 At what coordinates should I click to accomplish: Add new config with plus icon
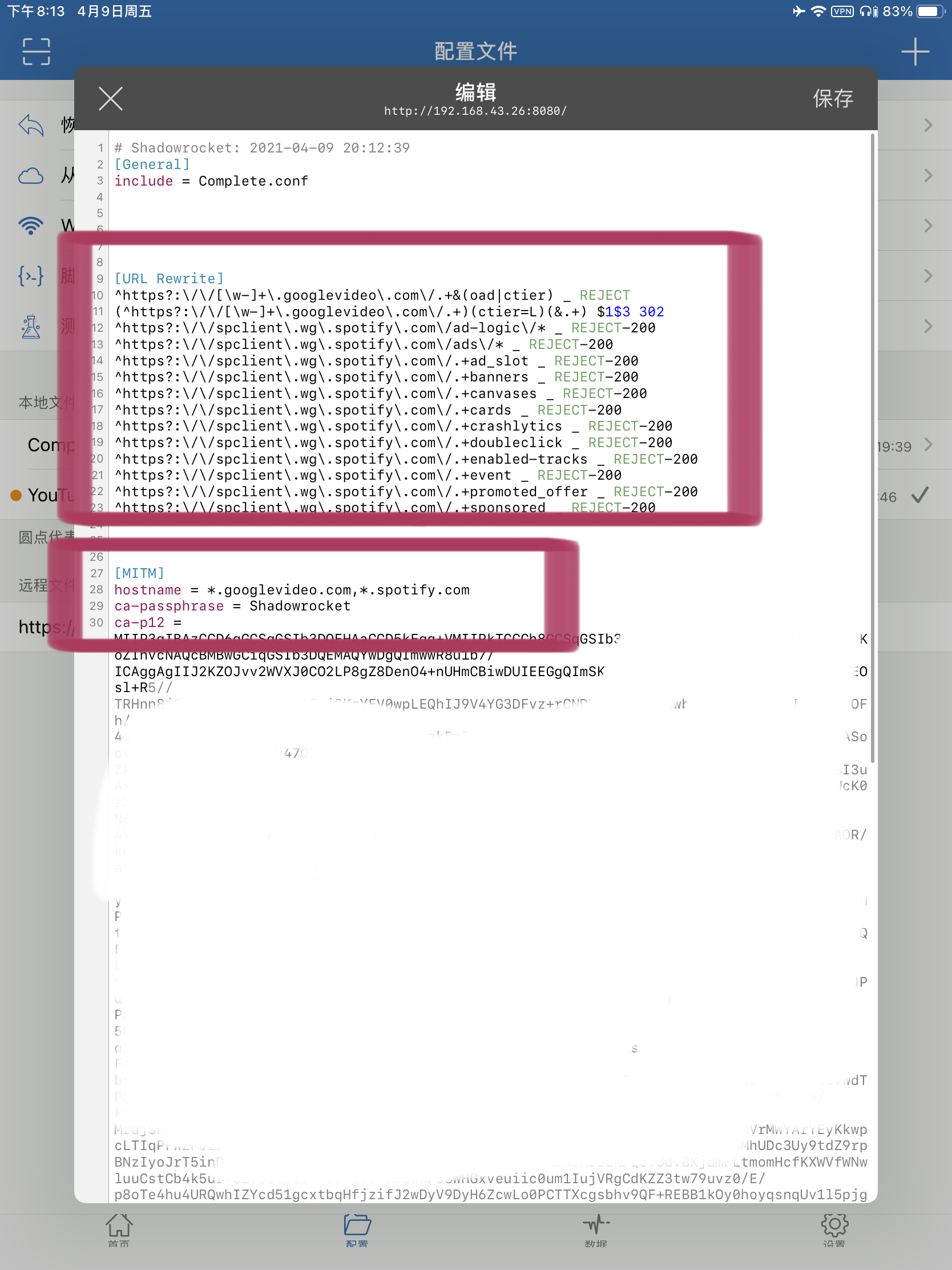pos(915,51)
